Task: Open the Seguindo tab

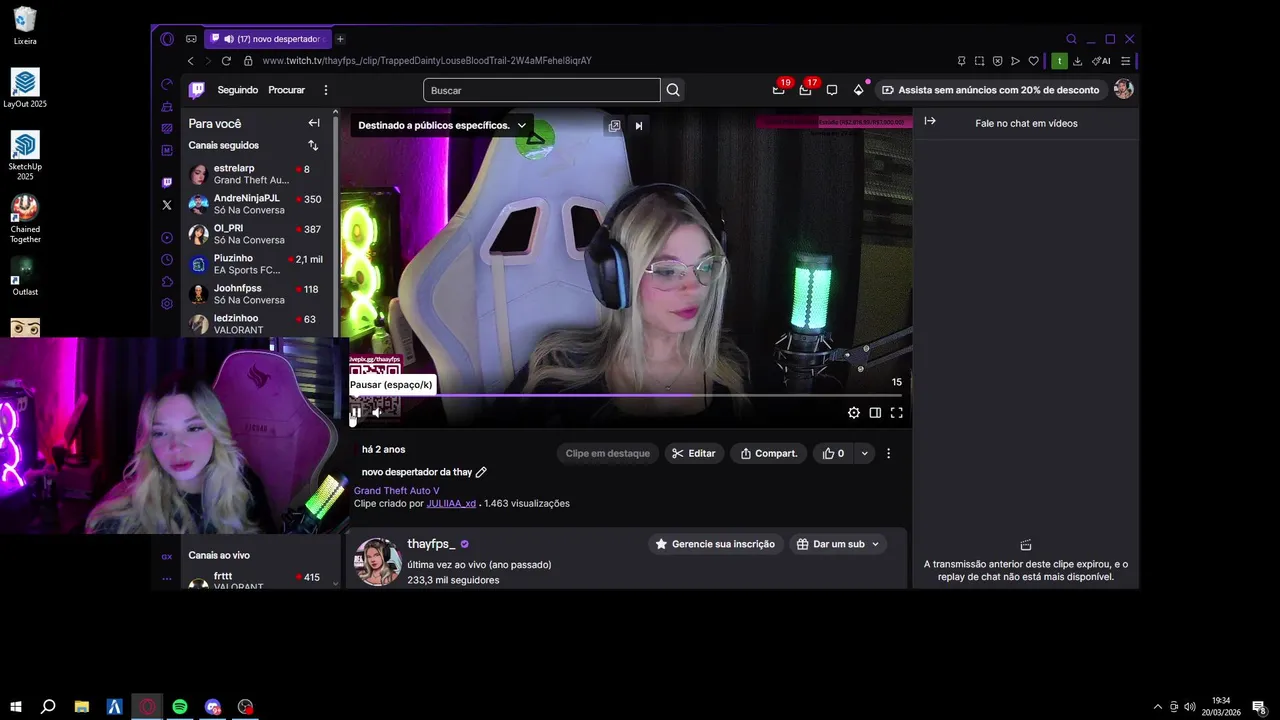Action: pyautogui.click(x=237, y=90)
